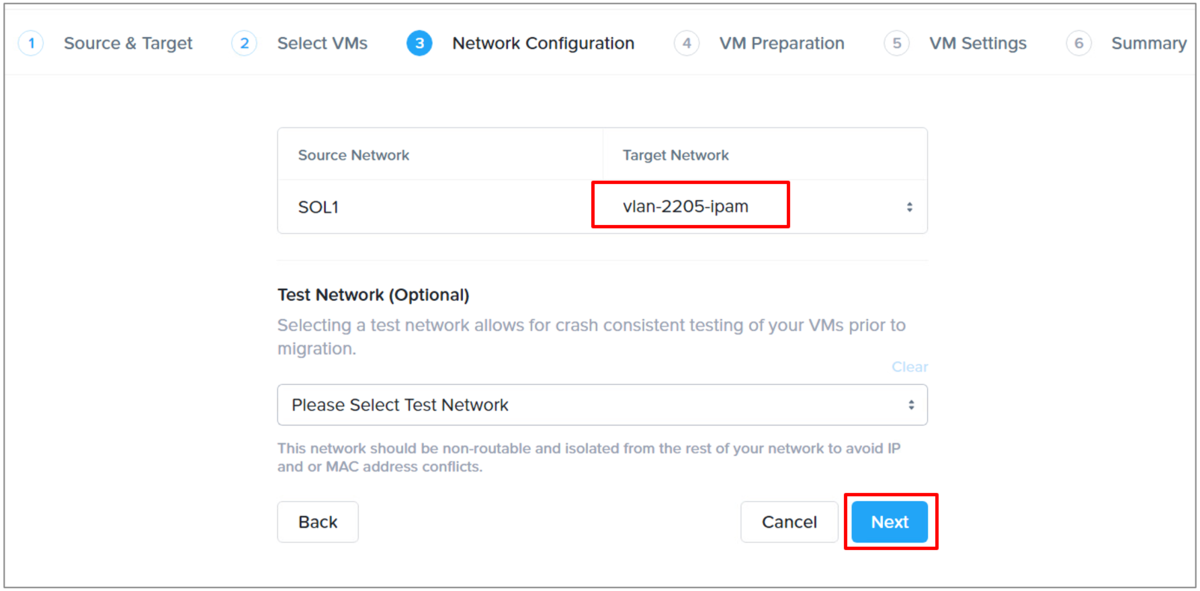1200x591 pixels.
Task: Open the VM Preparation step
Action: [x=782, y=43]
